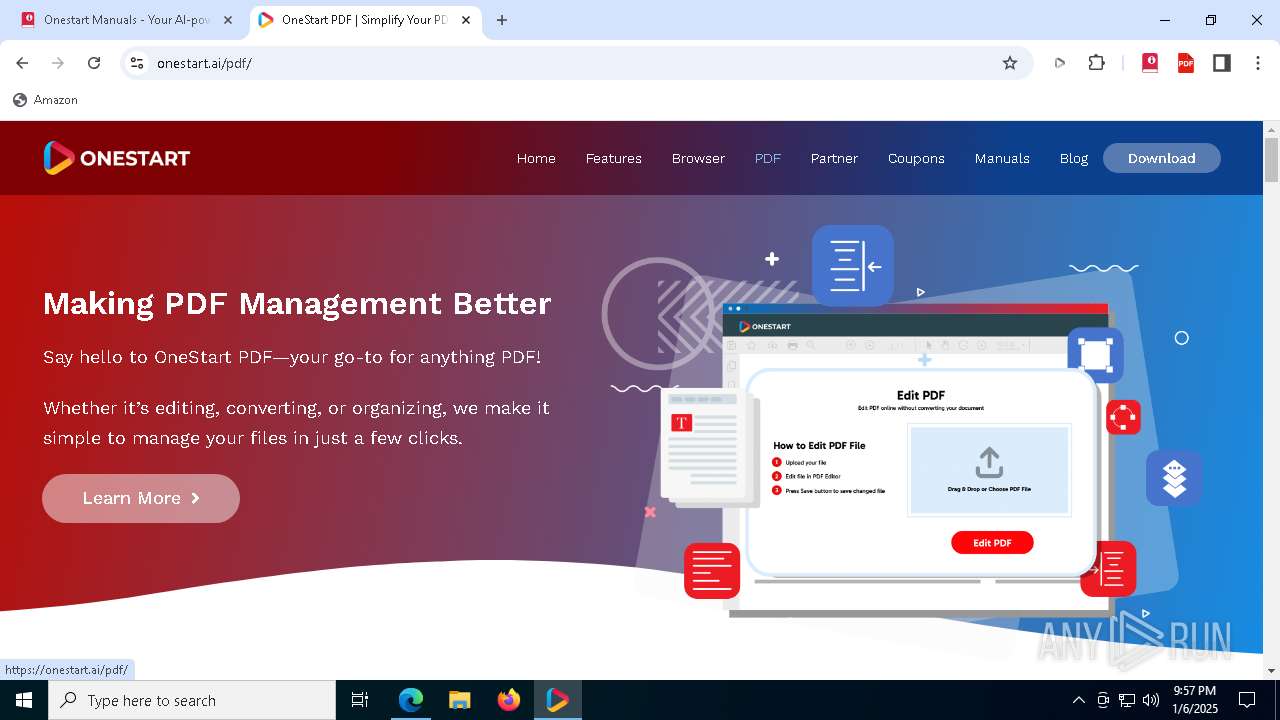
Task: Open the Windows Start menu
Action: [24, 700]
